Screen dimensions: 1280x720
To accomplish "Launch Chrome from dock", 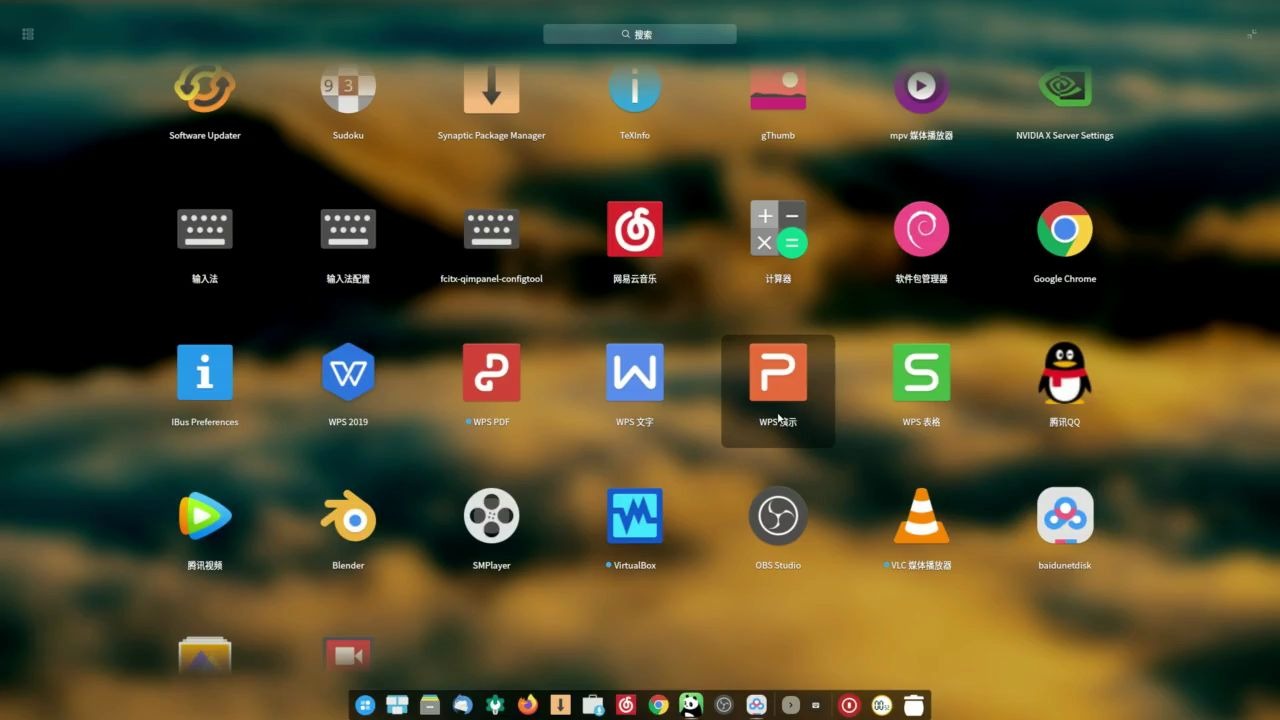I will 658,705.
